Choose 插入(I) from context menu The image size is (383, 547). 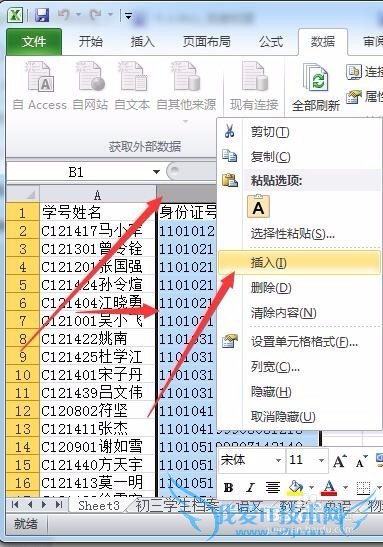[300, 263]
